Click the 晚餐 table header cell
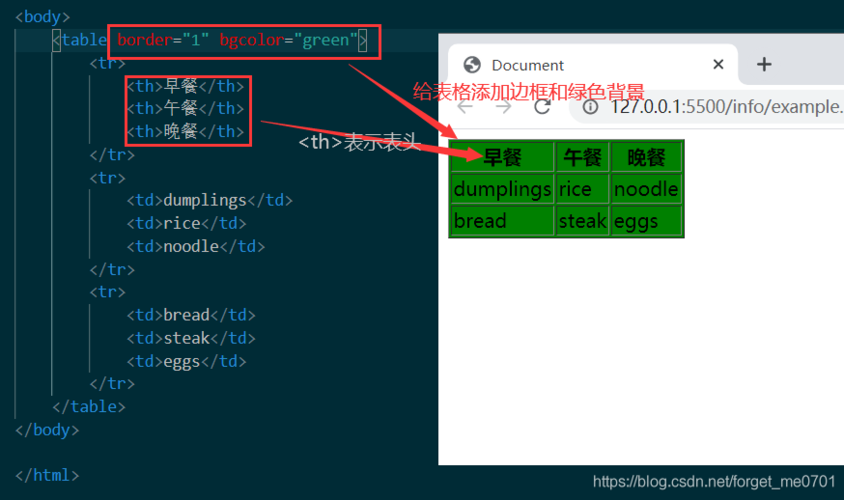 pos(646,157)
